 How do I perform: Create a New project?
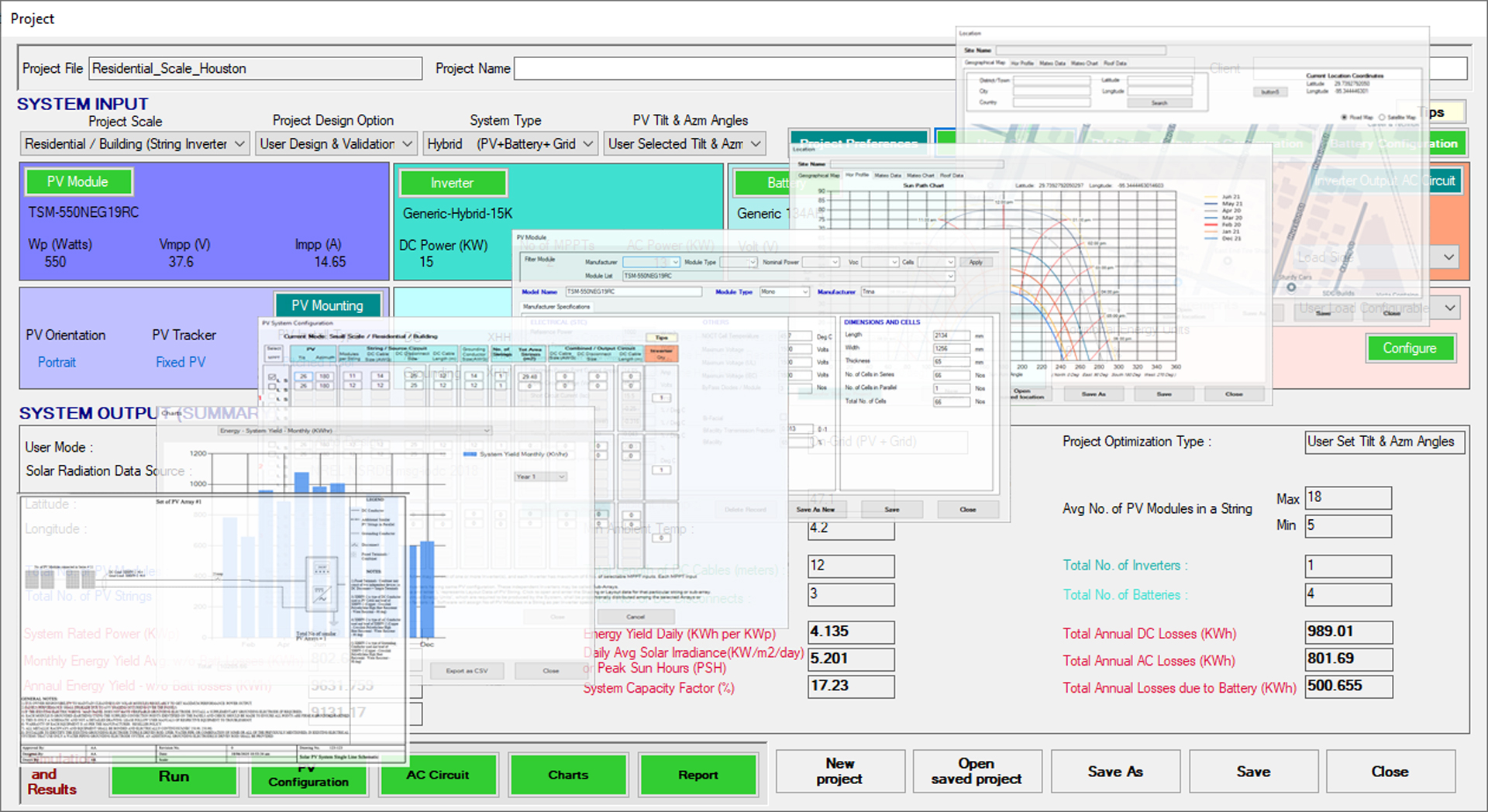[839, 771]
